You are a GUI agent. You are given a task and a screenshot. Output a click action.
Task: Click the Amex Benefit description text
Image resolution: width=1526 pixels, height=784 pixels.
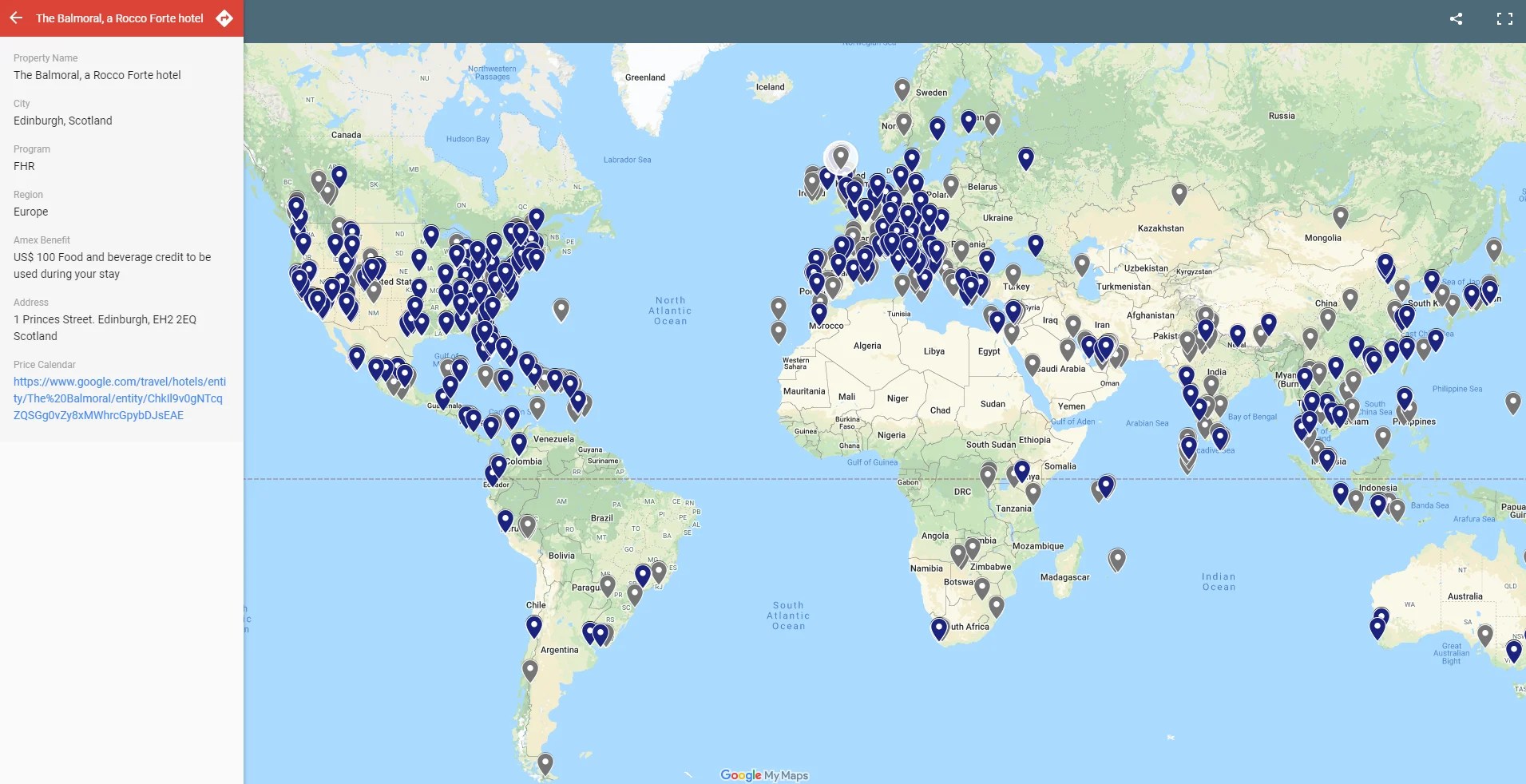click(x=112, y=265)
